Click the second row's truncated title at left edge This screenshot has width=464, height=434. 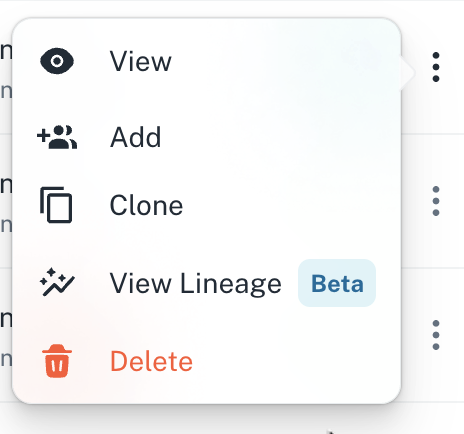pyautogui.click(x=6, y=186)
